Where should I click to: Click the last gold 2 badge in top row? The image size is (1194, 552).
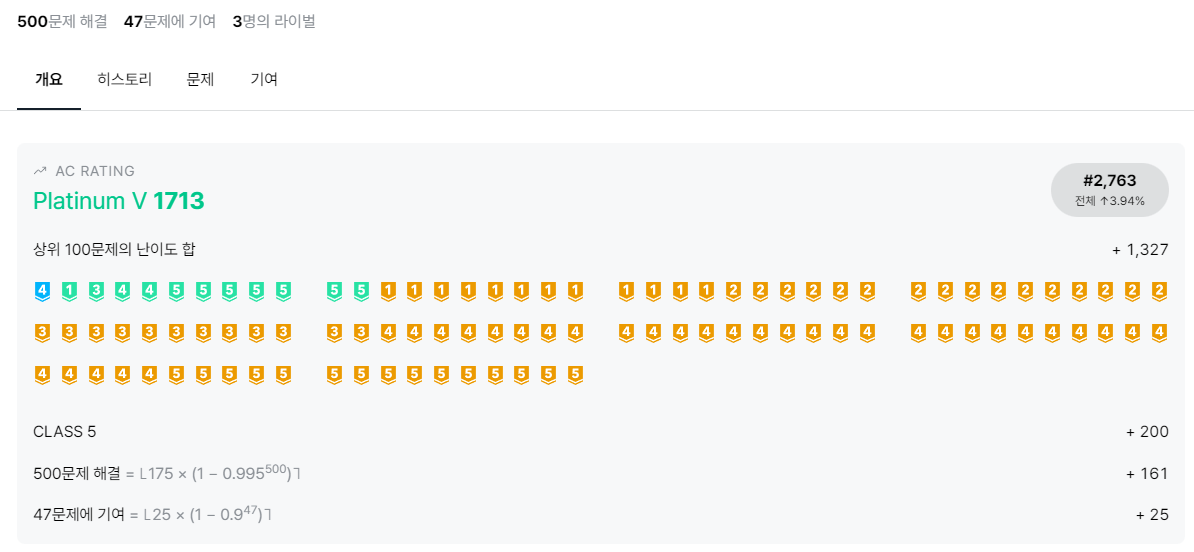[x=1159, y=291]
